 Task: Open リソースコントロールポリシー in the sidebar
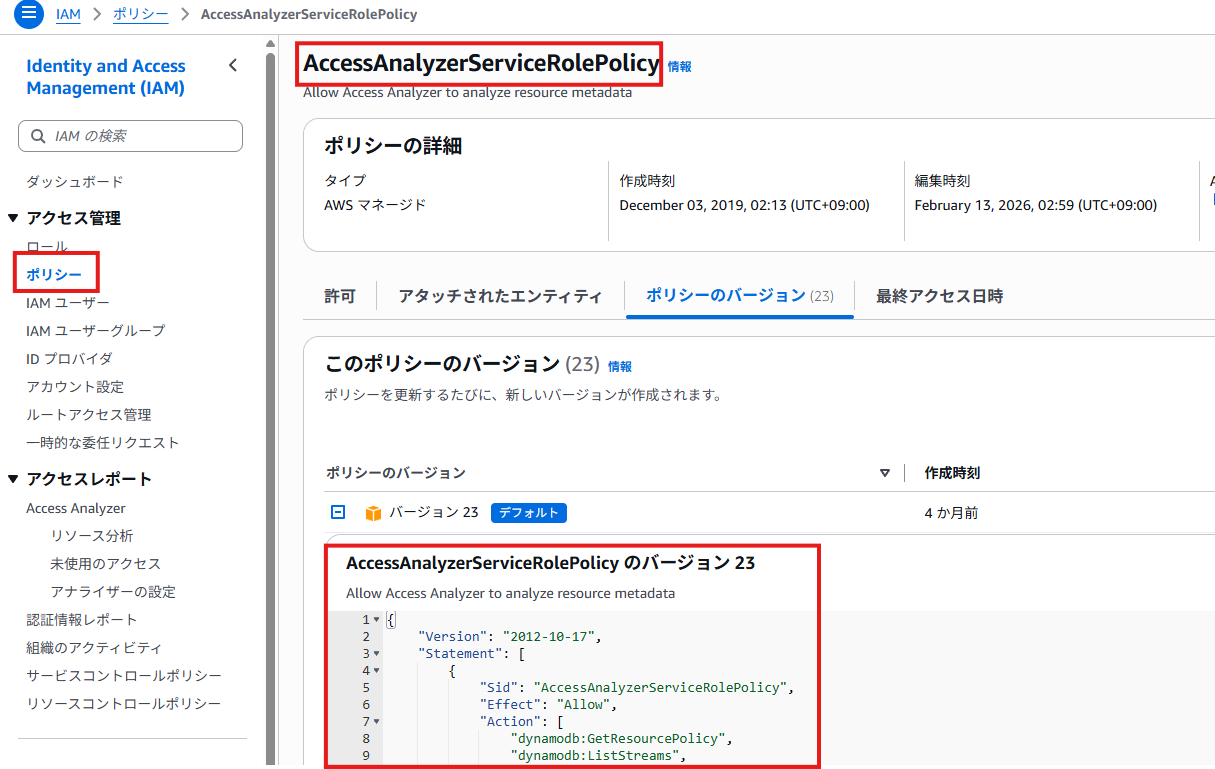(124, 704)
